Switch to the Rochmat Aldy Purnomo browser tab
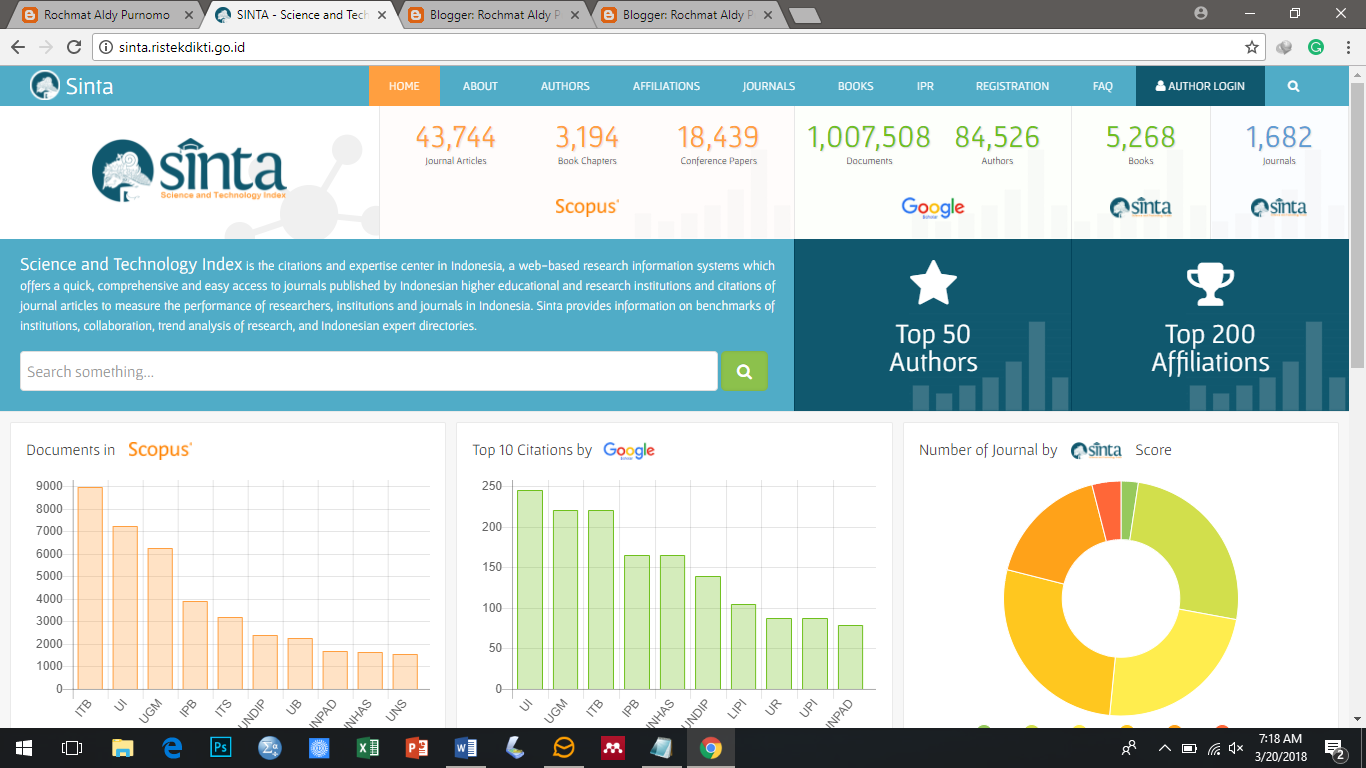 (105, 15)
